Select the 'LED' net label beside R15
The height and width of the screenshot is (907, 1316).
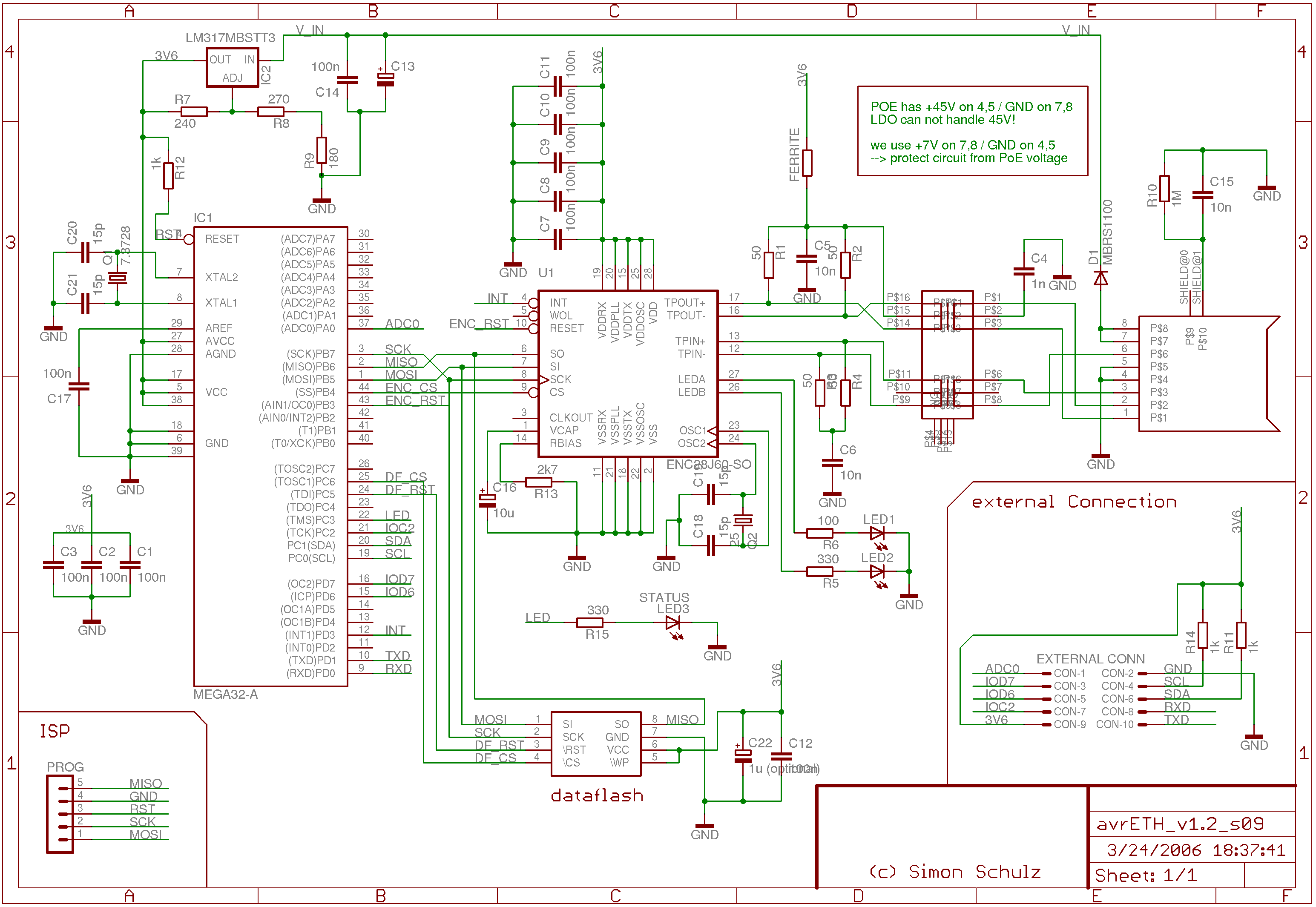537,618
